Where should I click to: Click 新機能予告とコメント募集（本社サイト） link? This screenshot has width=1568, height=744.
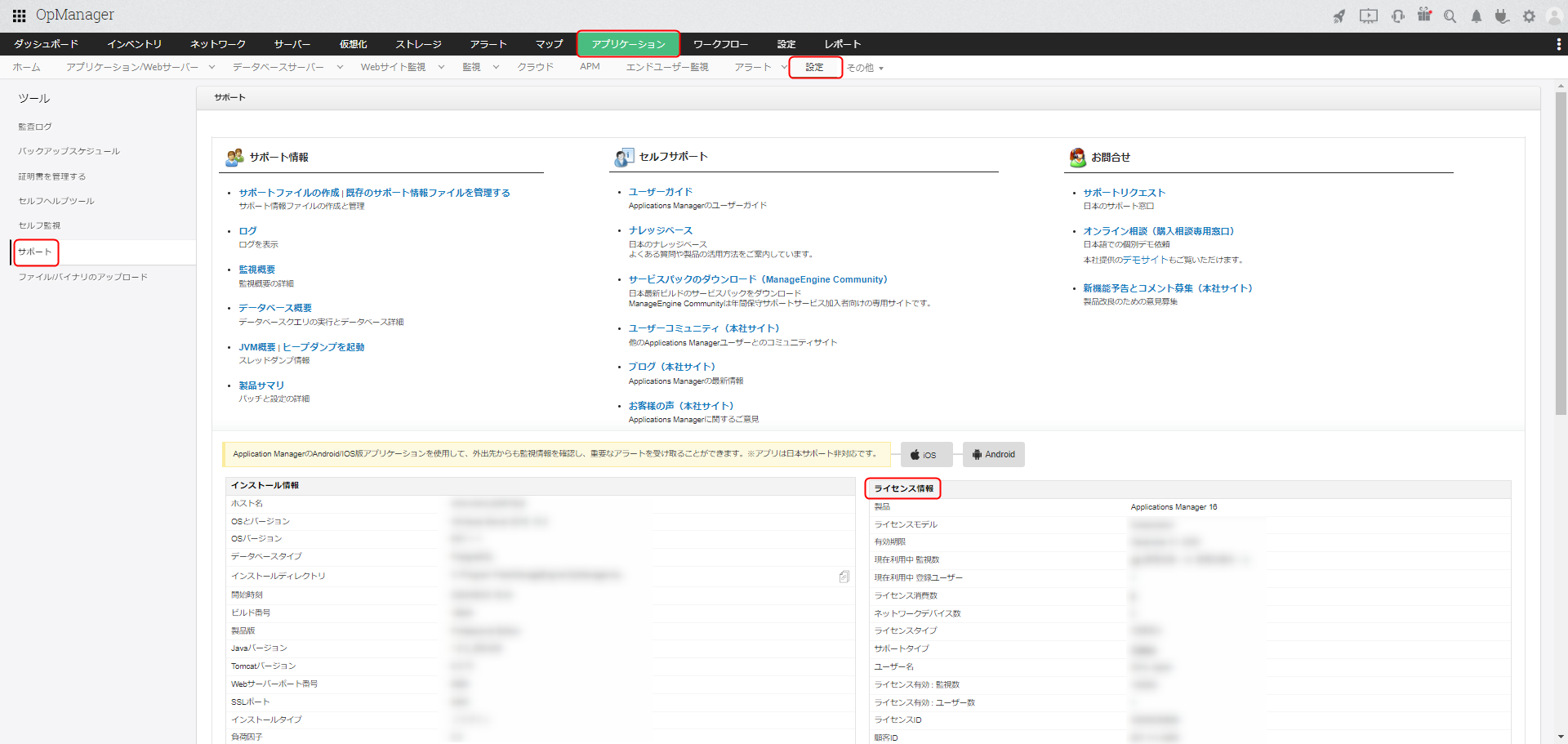pyautogui.click(x=1168, y=288)
